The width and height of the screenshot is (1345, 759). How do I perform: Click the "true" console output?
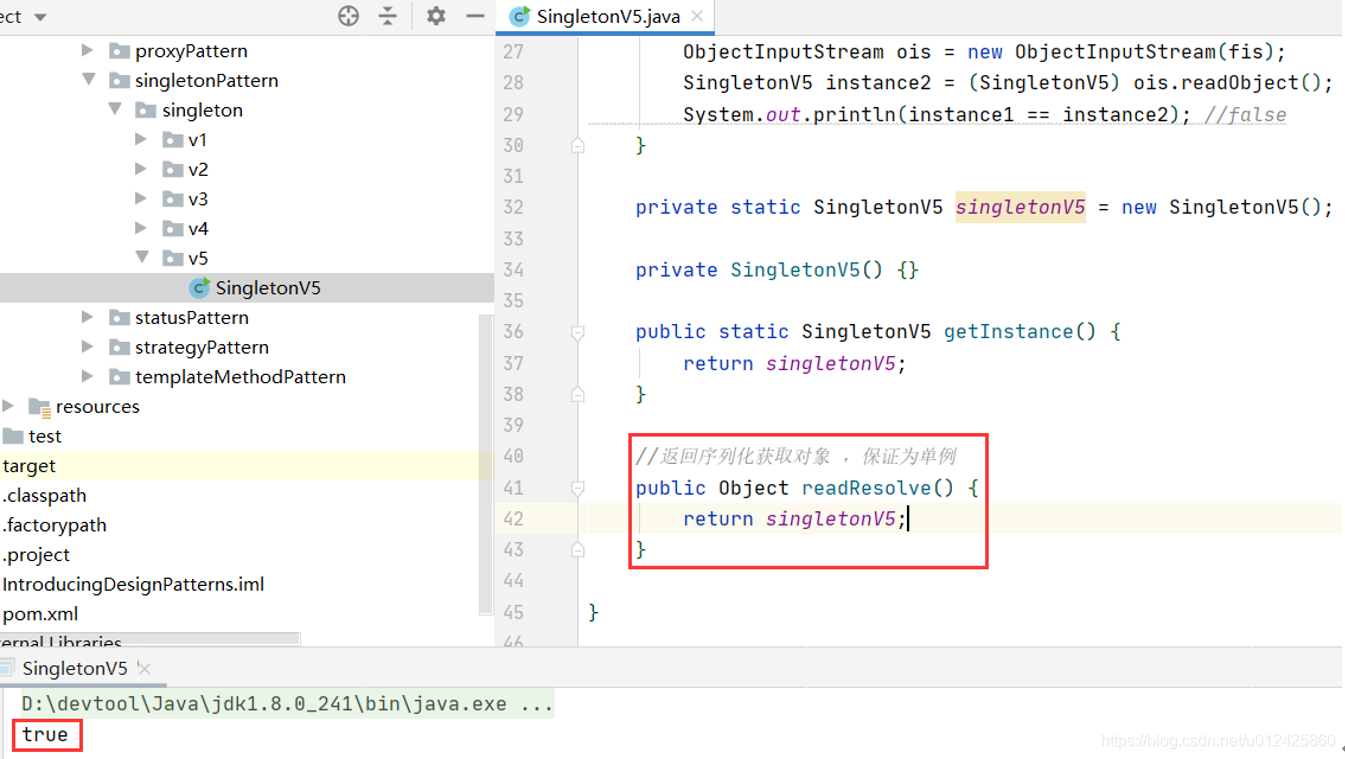click(x=45, y=734)
